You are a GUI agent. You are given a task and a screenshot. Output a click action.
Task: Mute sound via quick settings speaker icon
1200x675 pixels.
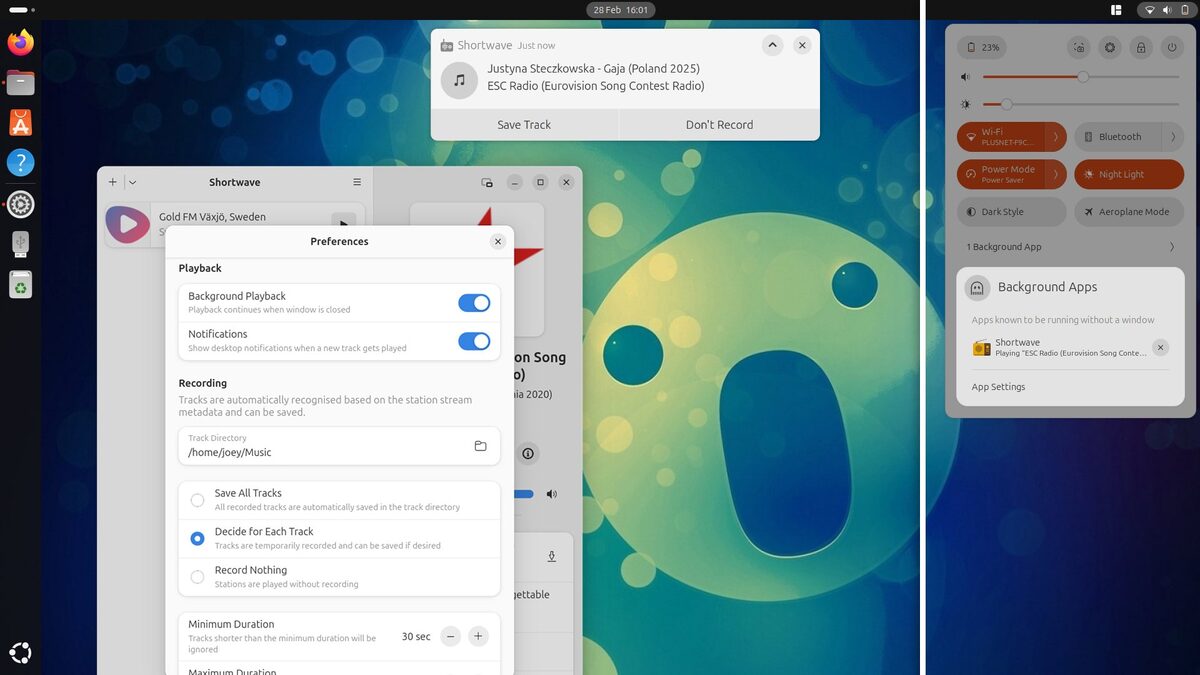(x=966, y=77)
